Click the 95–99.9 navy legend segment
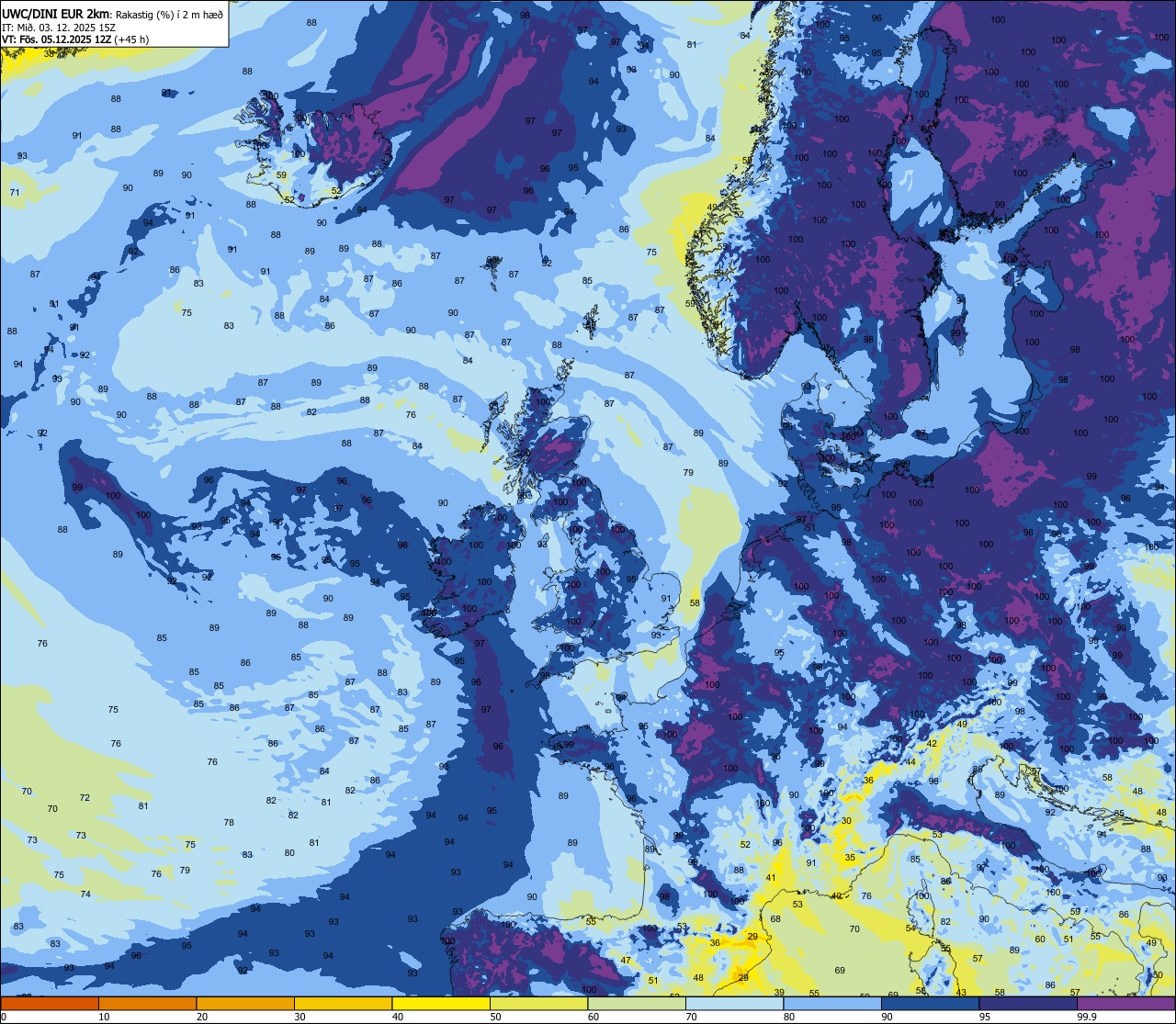The height and width of the screenshot is (1024, 1176). click(1028, 1003)
